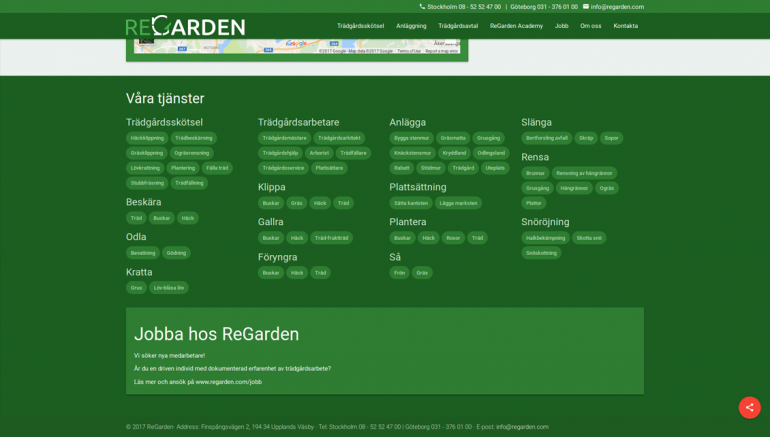Click info@regarden.com in the top bar
Screen dimensions: 770x437
pyautogui.click(x=617, y=7)
